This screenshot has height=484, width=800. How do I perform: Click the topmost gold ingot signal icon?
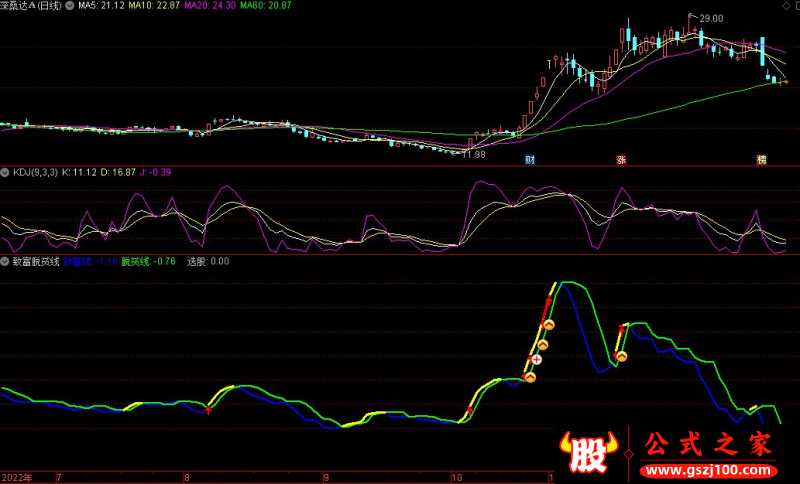coord(548,325)
